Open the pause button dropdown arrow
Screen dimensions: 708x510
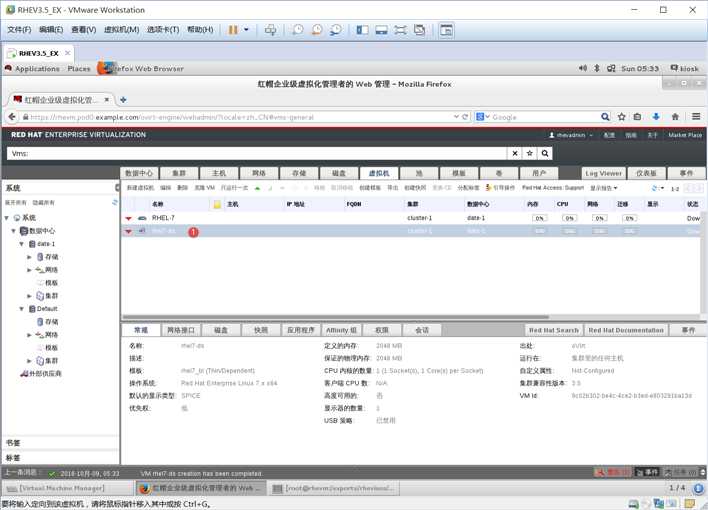(x=246, y=30)
